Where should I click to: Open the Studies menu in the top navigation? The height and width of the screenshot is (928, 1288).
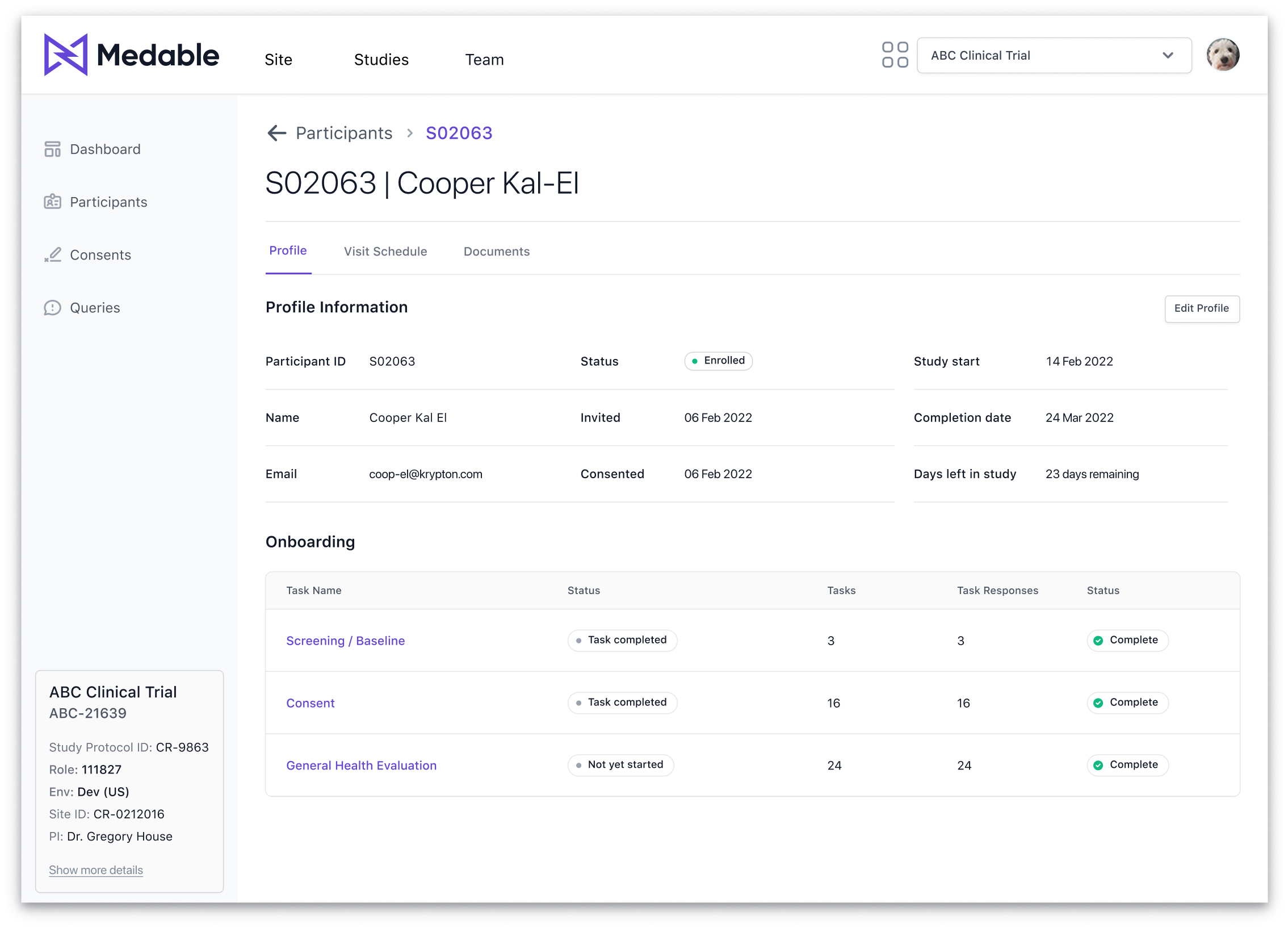381,60
